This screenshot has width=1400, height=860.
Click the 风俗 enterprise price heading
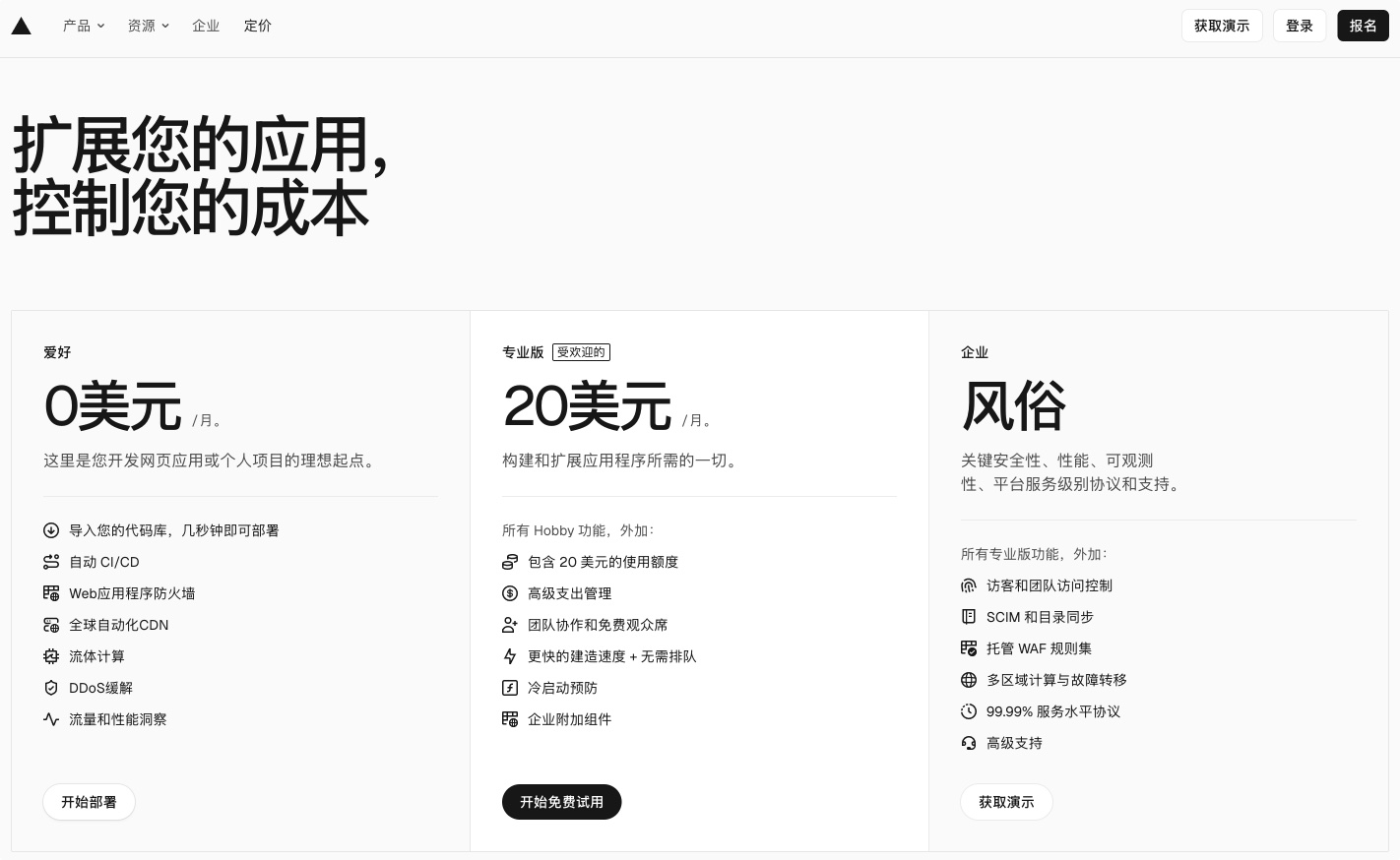coord(1014,406)
